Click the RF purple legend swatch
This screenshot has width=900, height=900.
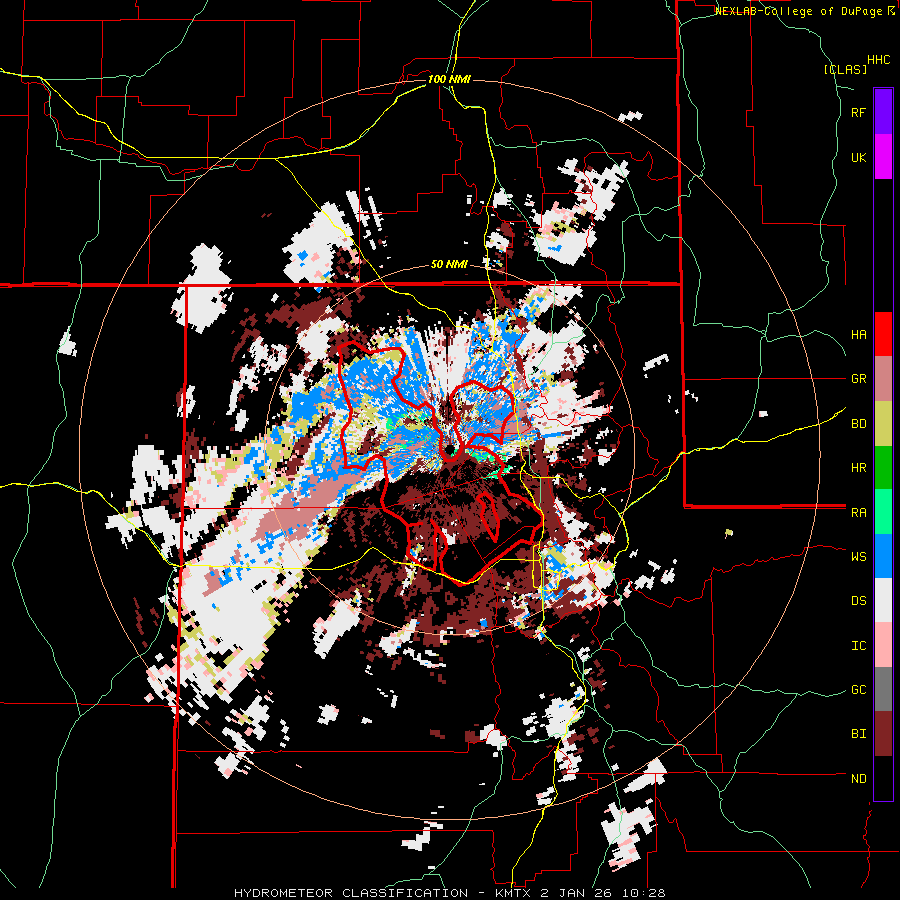pos(883,112)
